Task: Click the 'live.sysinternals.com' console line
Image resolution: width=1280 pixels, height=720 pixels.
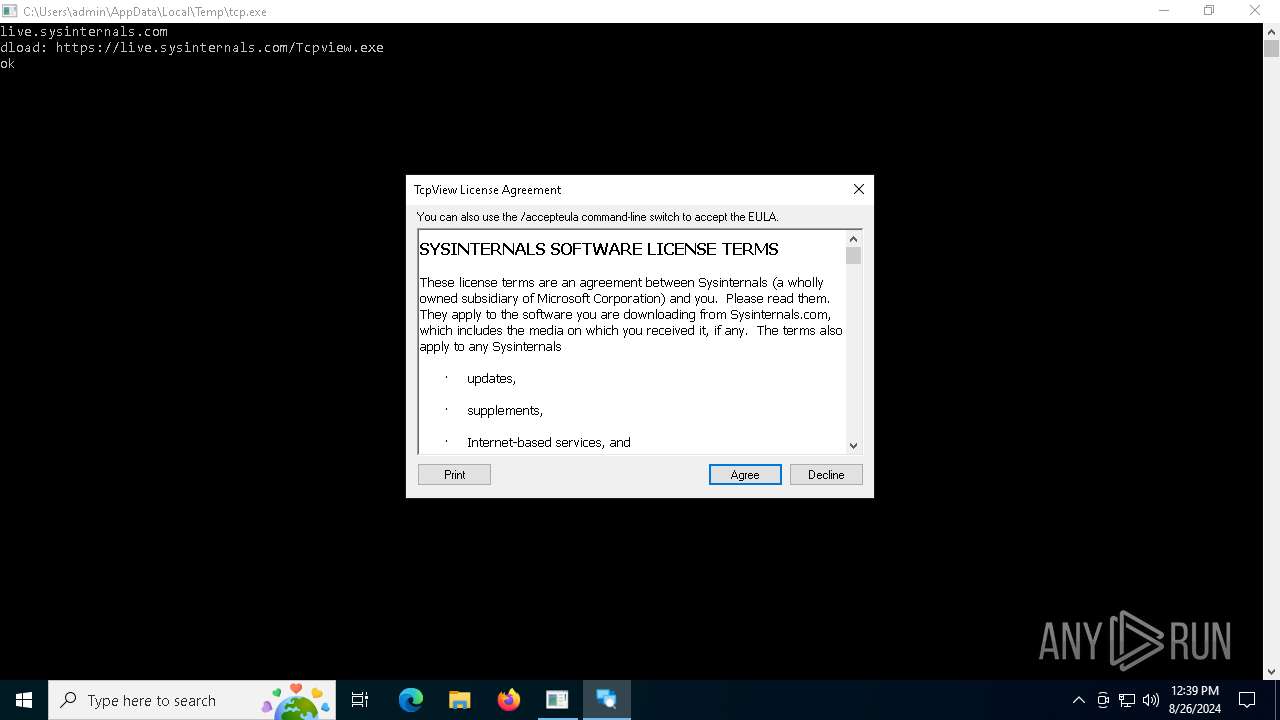Action: click(x=84, y=31)
